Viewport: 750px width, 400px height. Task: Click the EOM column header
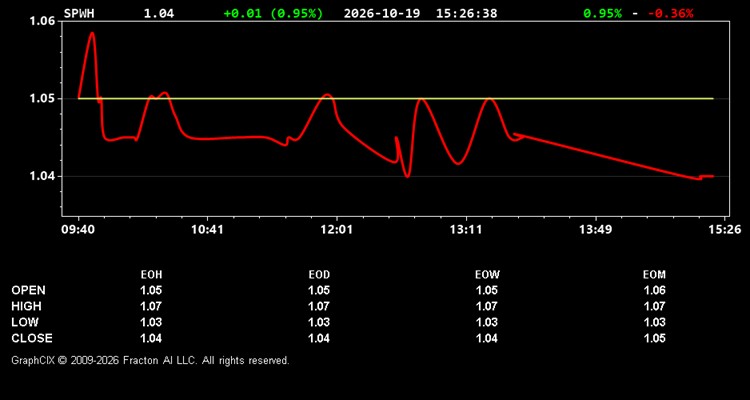tap(654, 275)
